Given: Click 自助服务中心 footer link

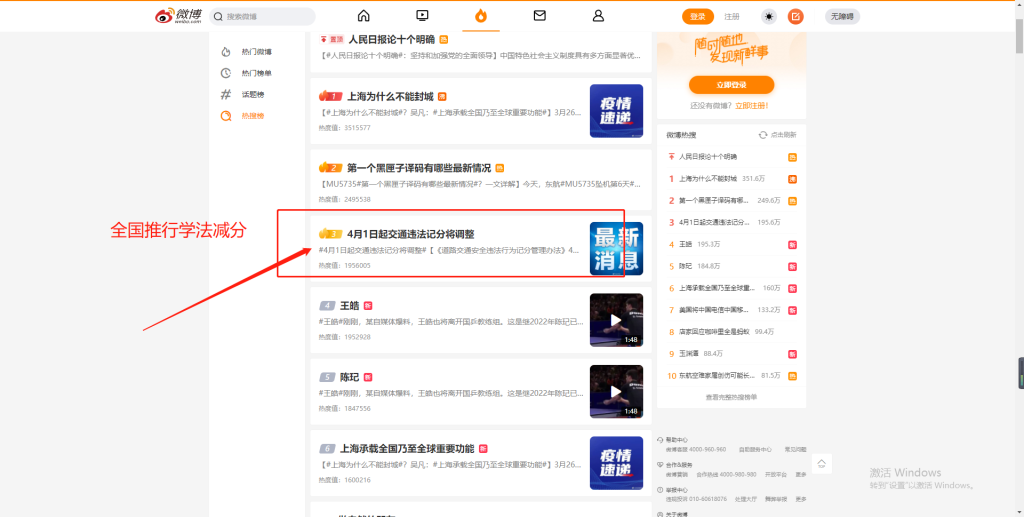Looking at the screenshot, I should 755,450.
